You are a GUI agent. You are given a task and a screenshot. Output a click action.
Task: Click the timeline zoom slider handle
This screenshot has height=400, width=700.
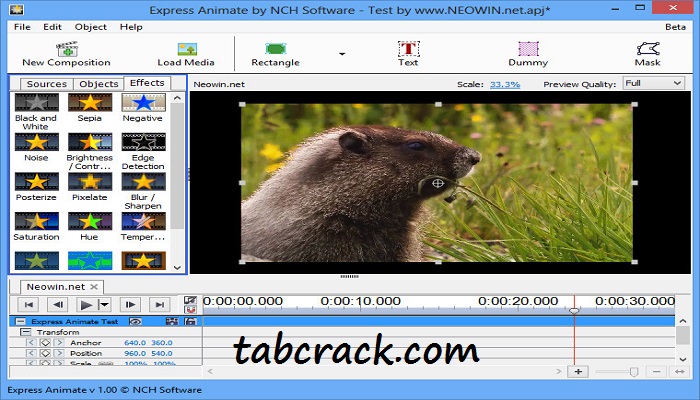coord(633,371)
